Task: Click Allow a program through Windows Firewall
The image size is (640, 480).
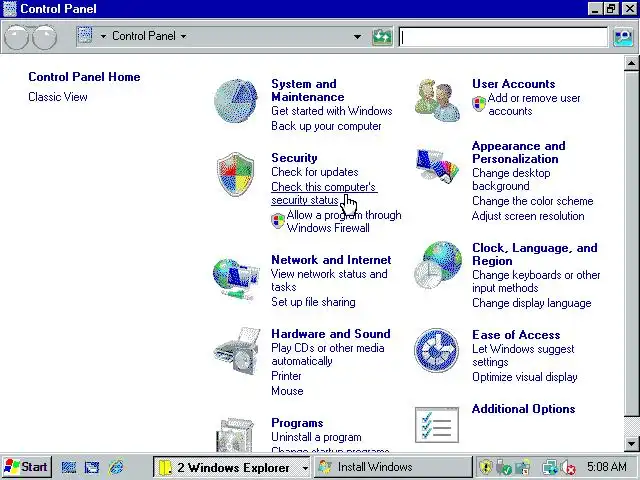Action: tap(344, 222)
